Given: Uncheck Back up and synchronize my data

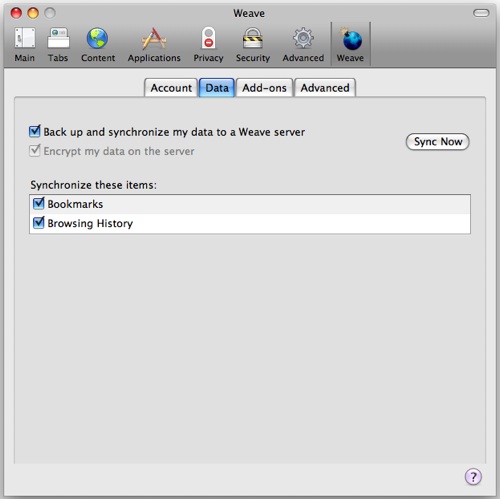Looking at the screenshot, I should (35, 132).
